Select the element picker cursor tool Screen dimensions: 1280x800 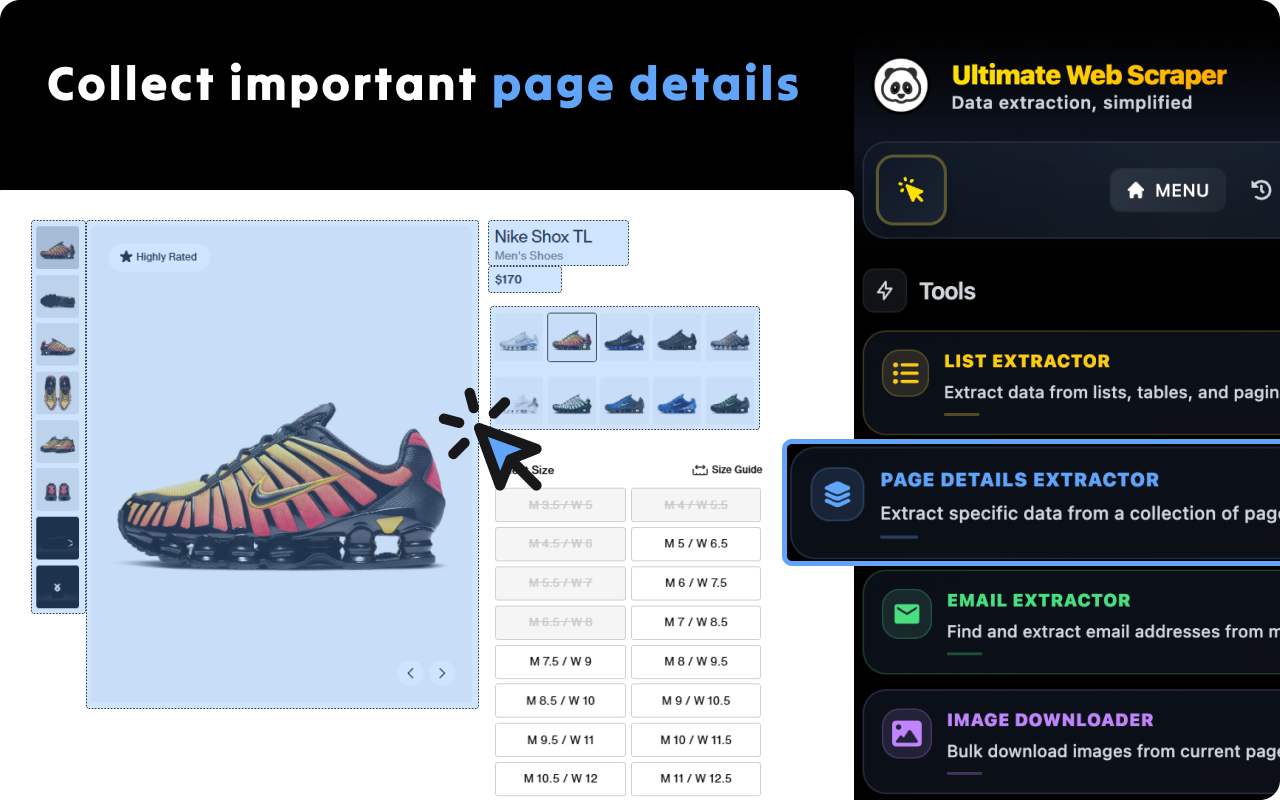pyautogui.click(x=910, y=190)
